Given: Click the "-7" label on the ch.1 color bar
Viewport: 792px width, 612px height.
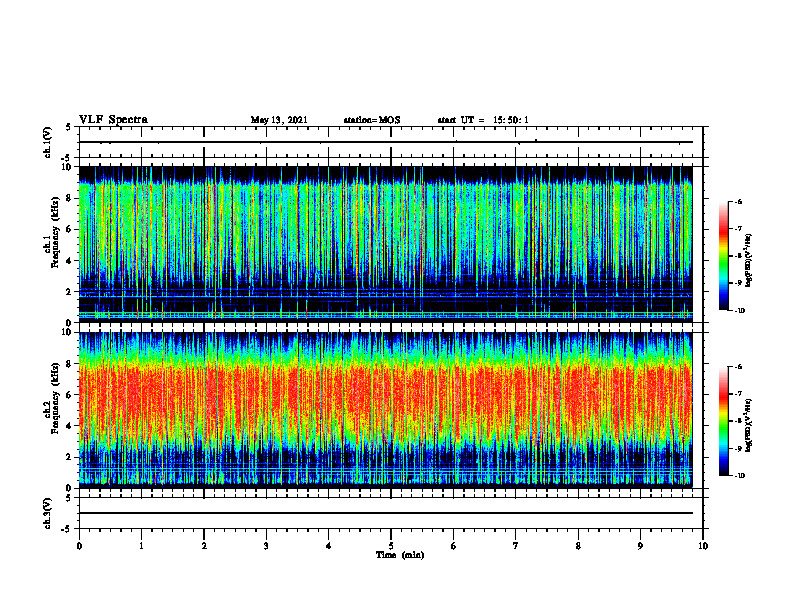Looking at the screenshot, I should coord(738,229).
